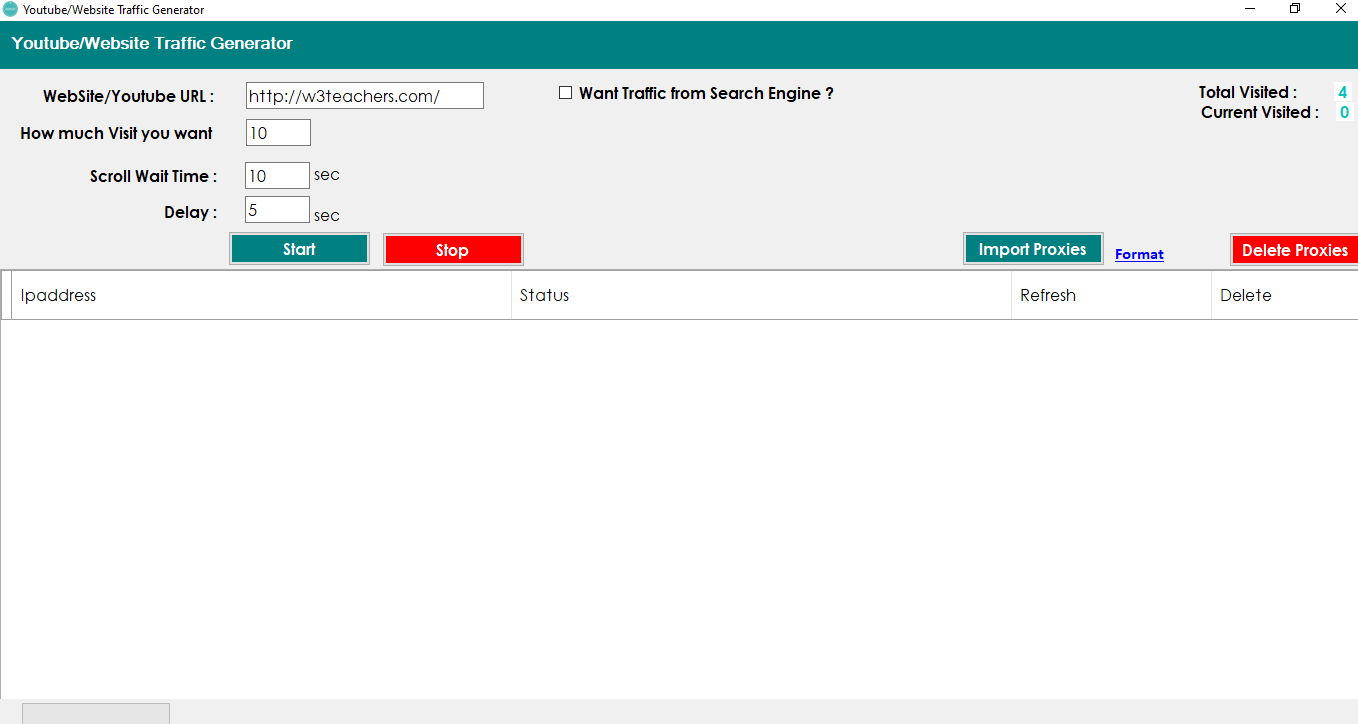Open the Format link
This screenshot has height=724, width=1358.
[x=1139, y=254]
